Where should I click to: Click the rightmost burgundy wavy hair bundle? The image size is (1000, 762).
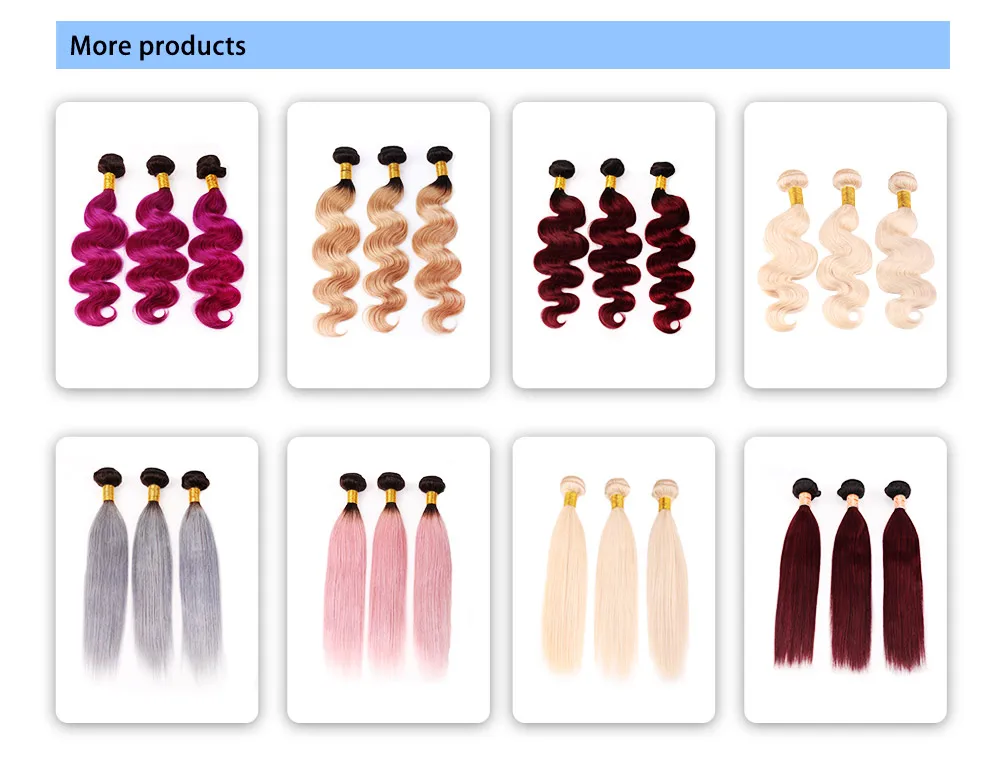(670, 247)
